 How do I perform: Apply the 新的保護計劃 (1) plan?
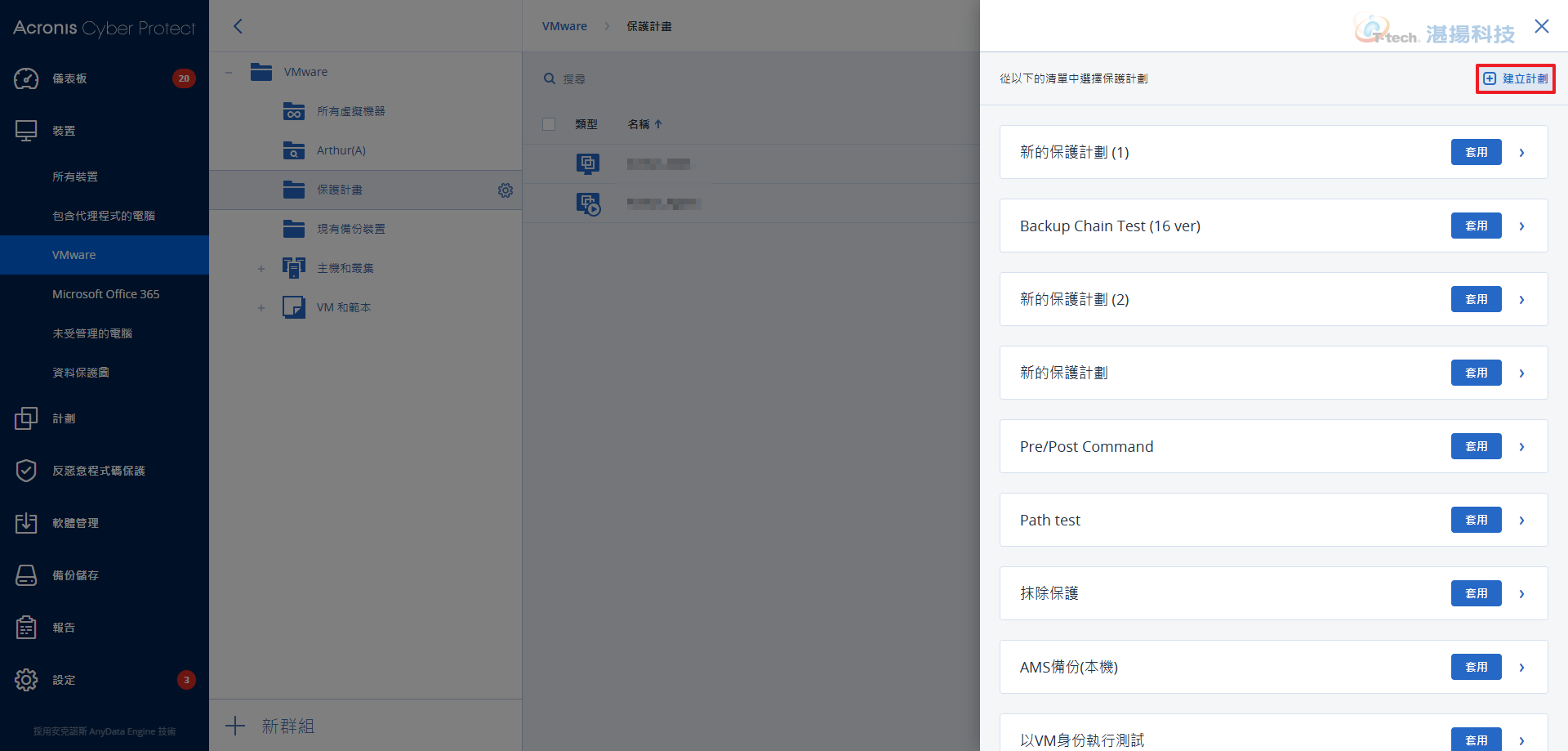tap(1477, 152)
